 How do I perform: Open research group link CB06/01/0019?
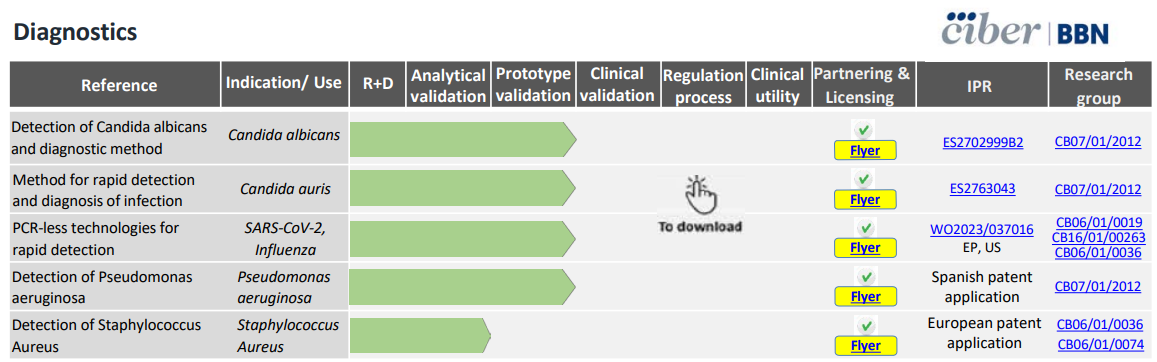pos(1099,221)
